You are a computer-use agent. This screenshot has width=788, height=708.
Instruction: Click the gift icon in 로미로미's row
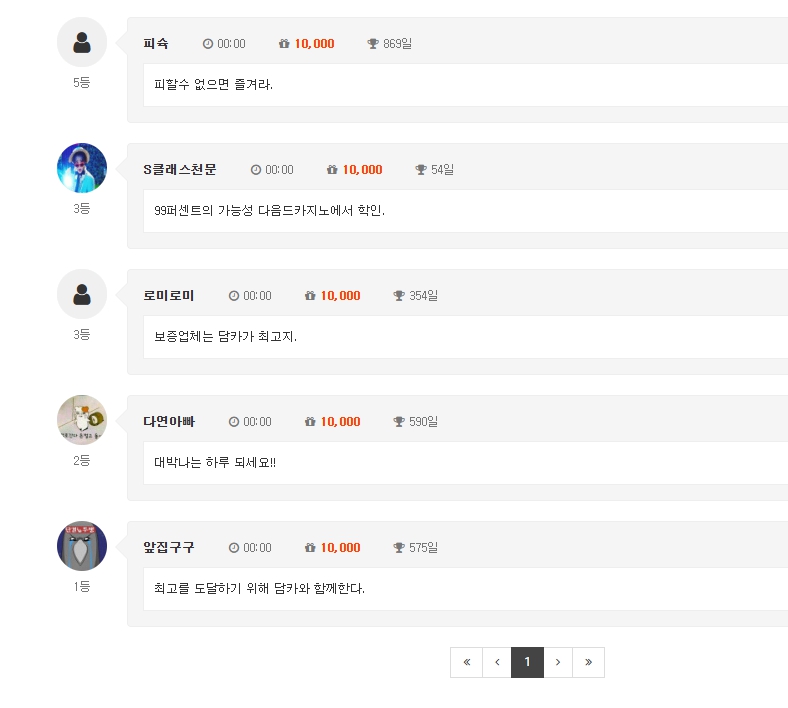[x=310, y=296]
